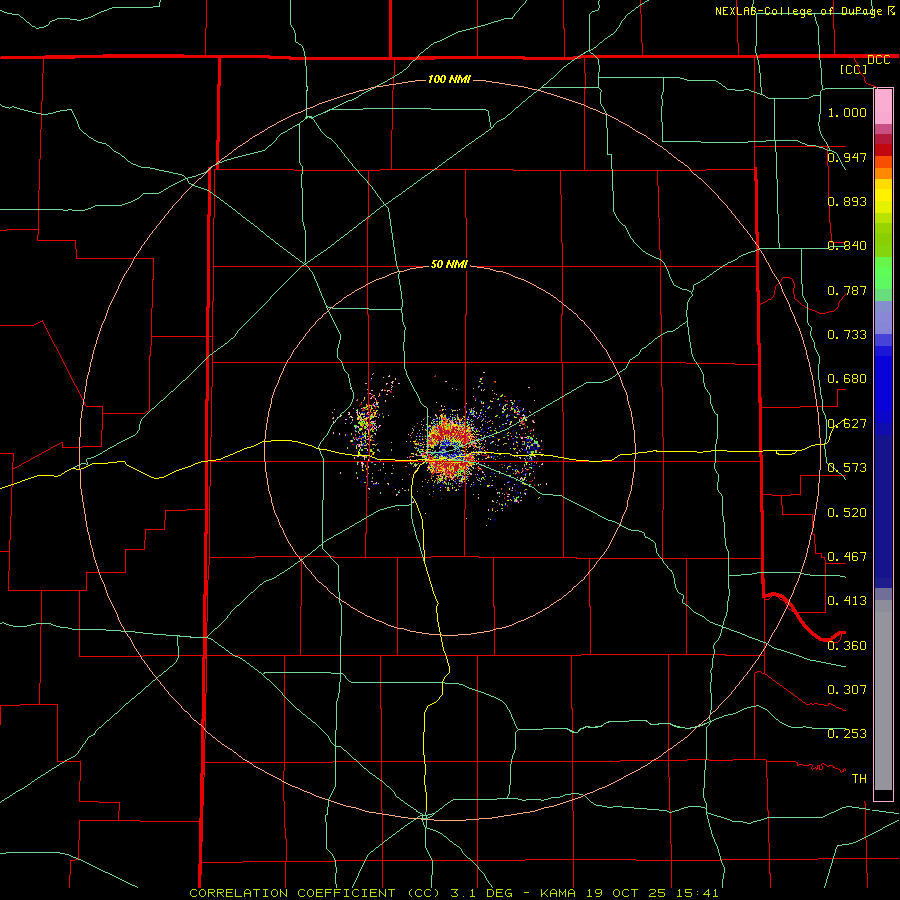Viewport: 900px width, 900px height.
Task: Select the 0.467 legend value
Action: [x=847, y=557]
